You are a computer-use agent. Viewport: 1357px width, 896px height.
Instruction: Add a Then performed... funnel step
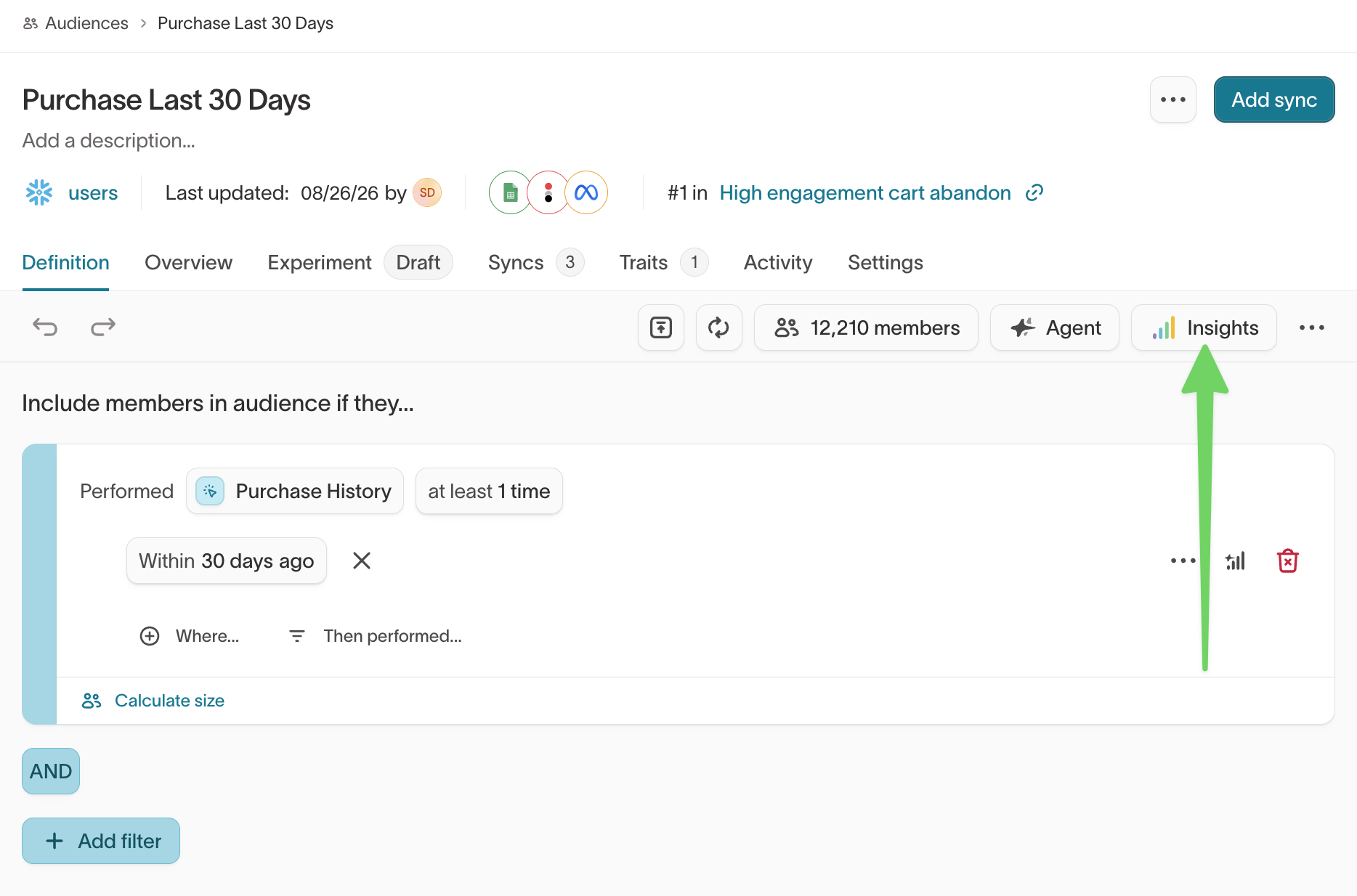coord(375,636)
